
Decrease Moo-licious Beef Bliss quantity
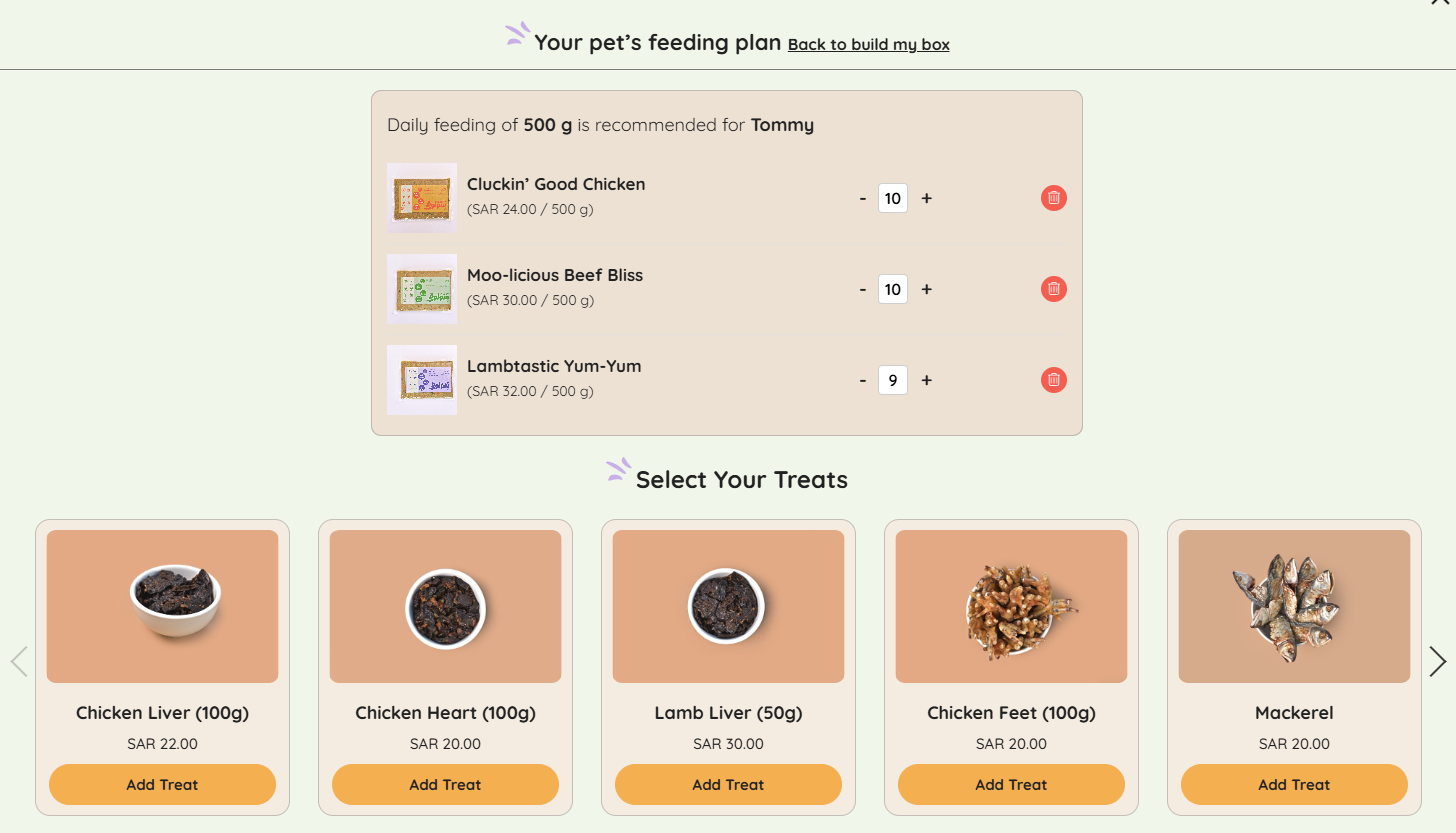[x=863, y=289]
